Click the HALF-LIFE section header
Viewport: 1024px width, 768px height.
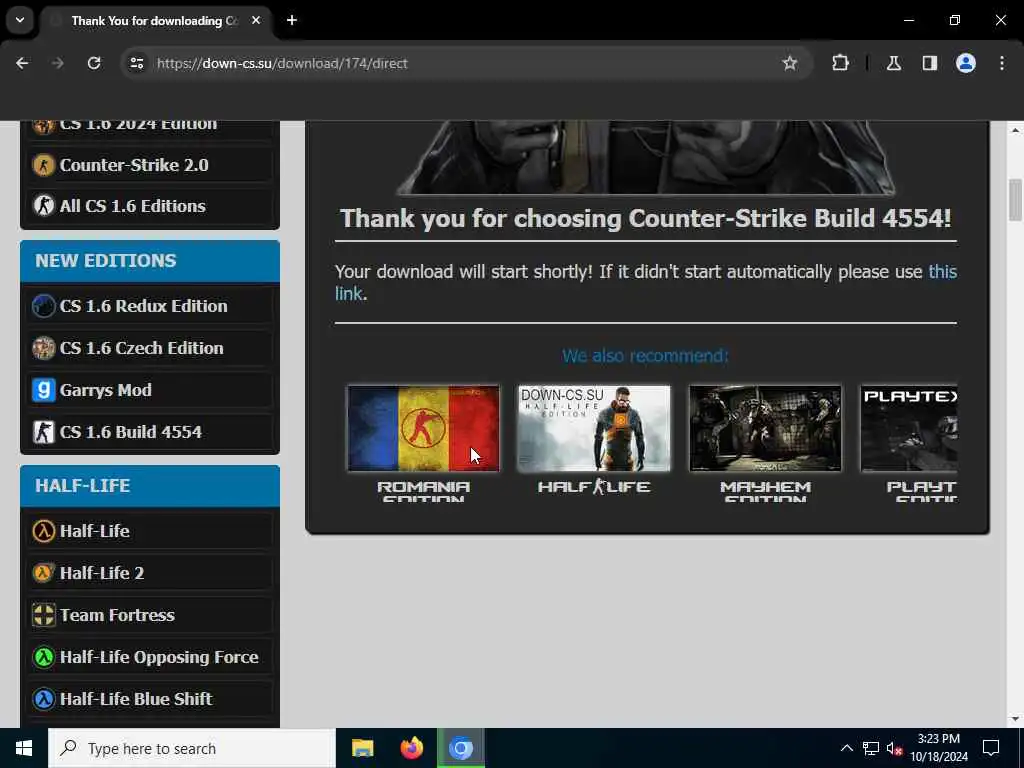[150, 486]
